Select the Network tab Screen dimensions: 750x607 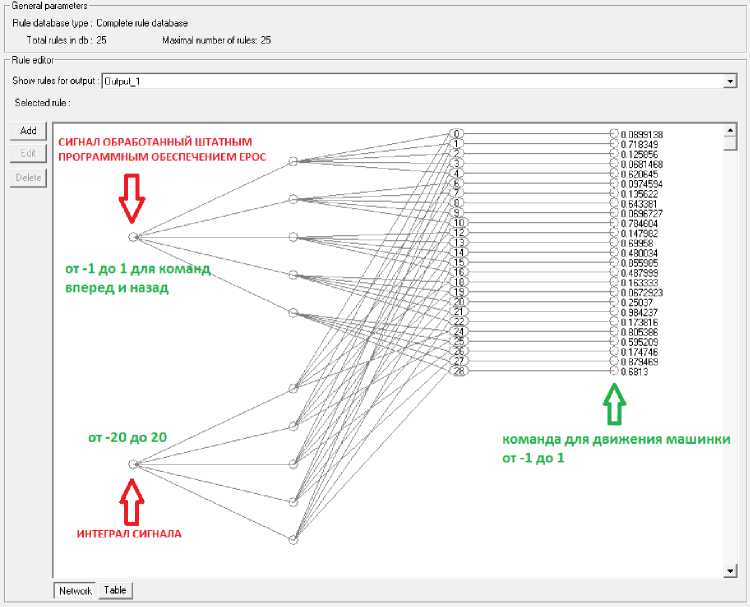click(x=75, y=591)
